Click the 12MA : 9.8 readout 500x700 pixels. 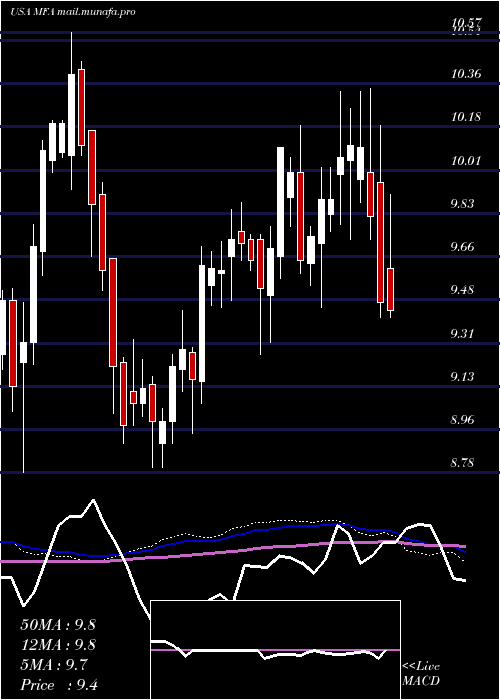pyautogui.click(x=58, y=645)
